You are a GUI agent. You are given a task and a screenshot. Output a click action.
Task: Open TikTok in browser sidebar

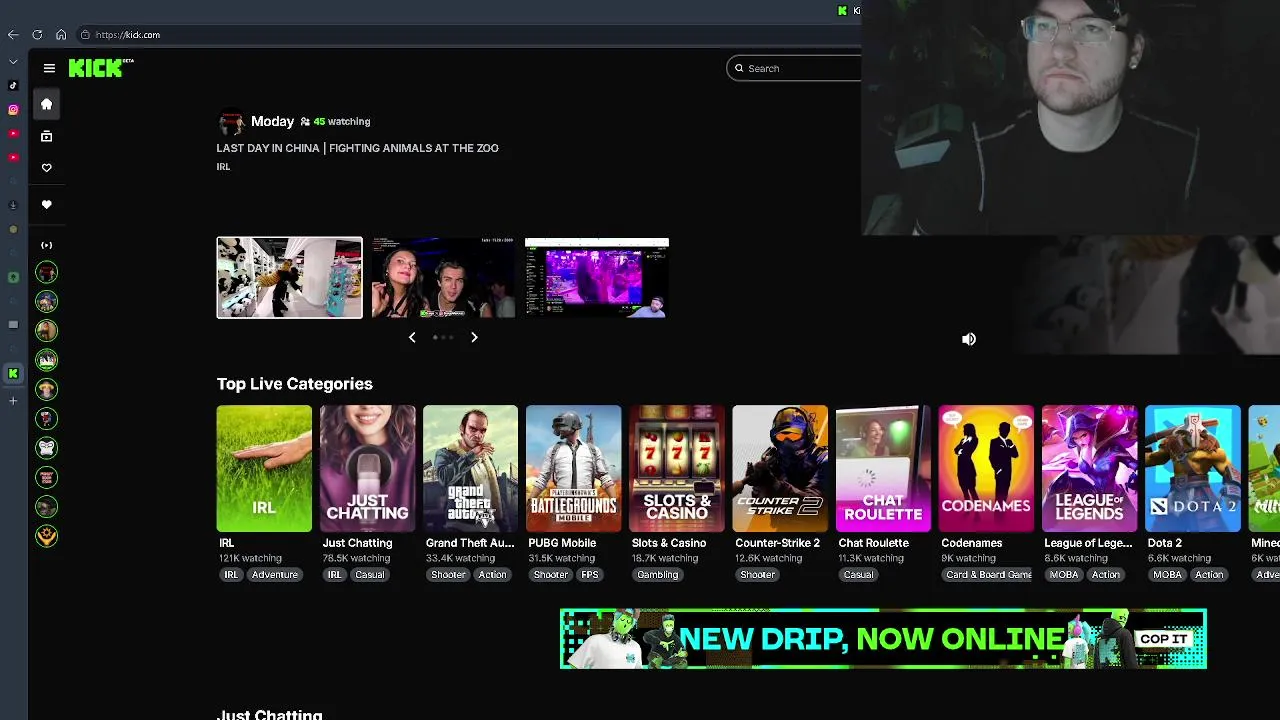tap(13, 86)
